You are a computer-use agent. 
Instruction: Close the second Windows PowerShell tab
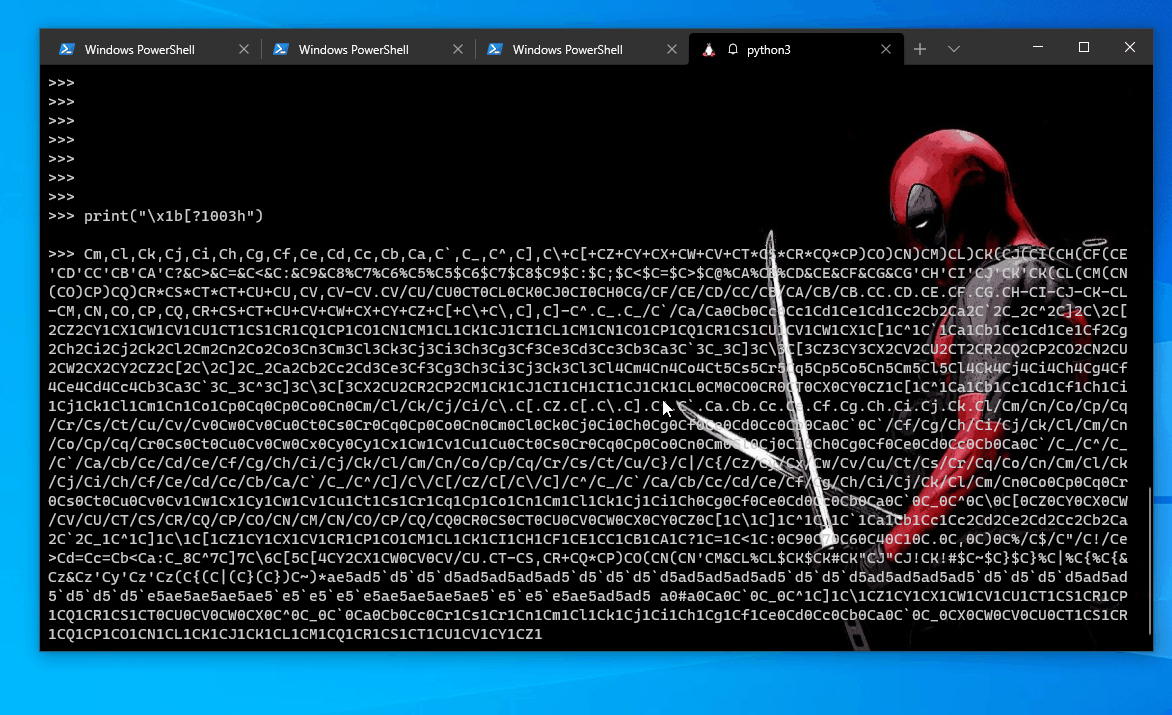(457, 49)
